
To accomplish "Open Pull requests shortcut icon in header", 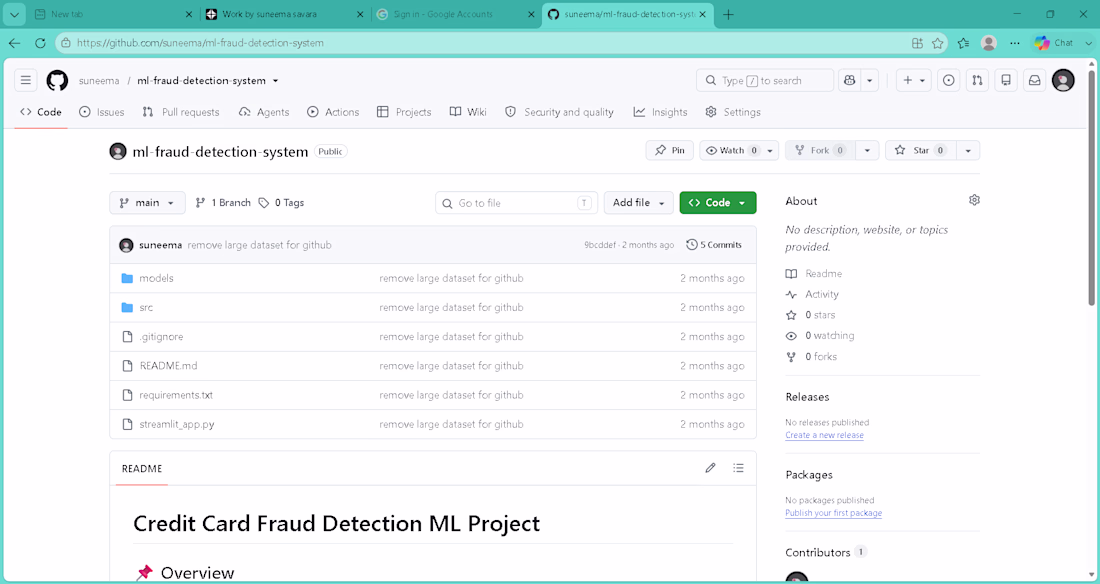I will 977,81.
